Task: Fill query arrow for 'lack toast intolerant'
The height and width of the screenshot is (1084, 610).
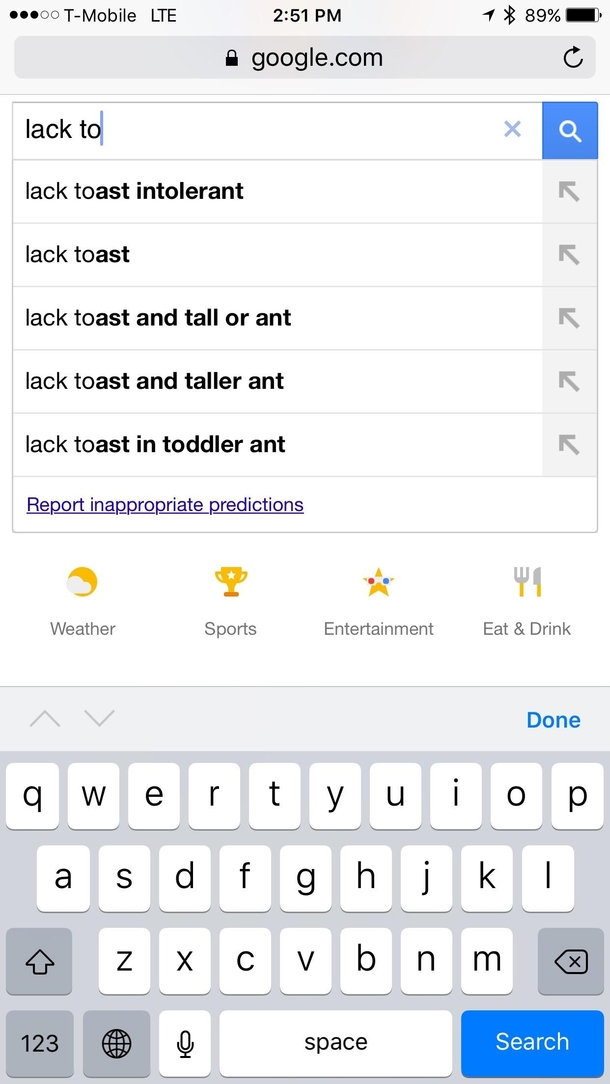Action: [569, 191]
